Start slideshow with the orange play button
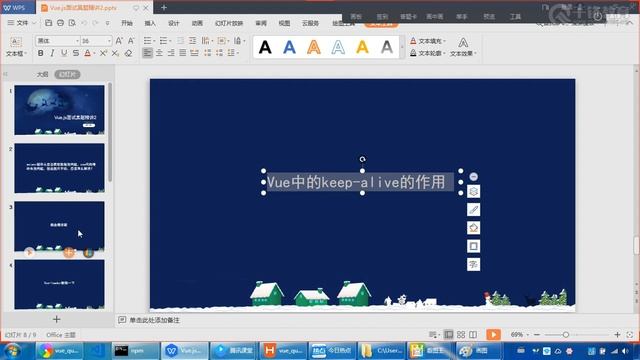This screenshot has height=360, width=640. (493, 335)
